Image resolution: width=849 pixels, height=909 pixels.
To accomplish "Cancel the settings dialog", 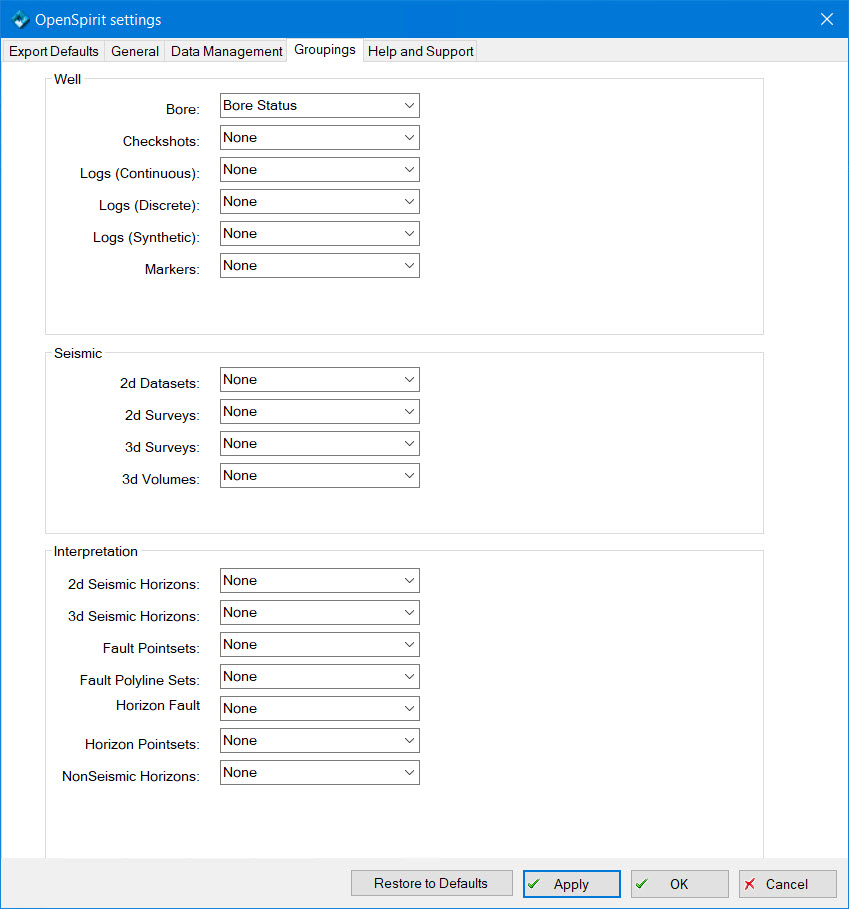I will 787,883.
